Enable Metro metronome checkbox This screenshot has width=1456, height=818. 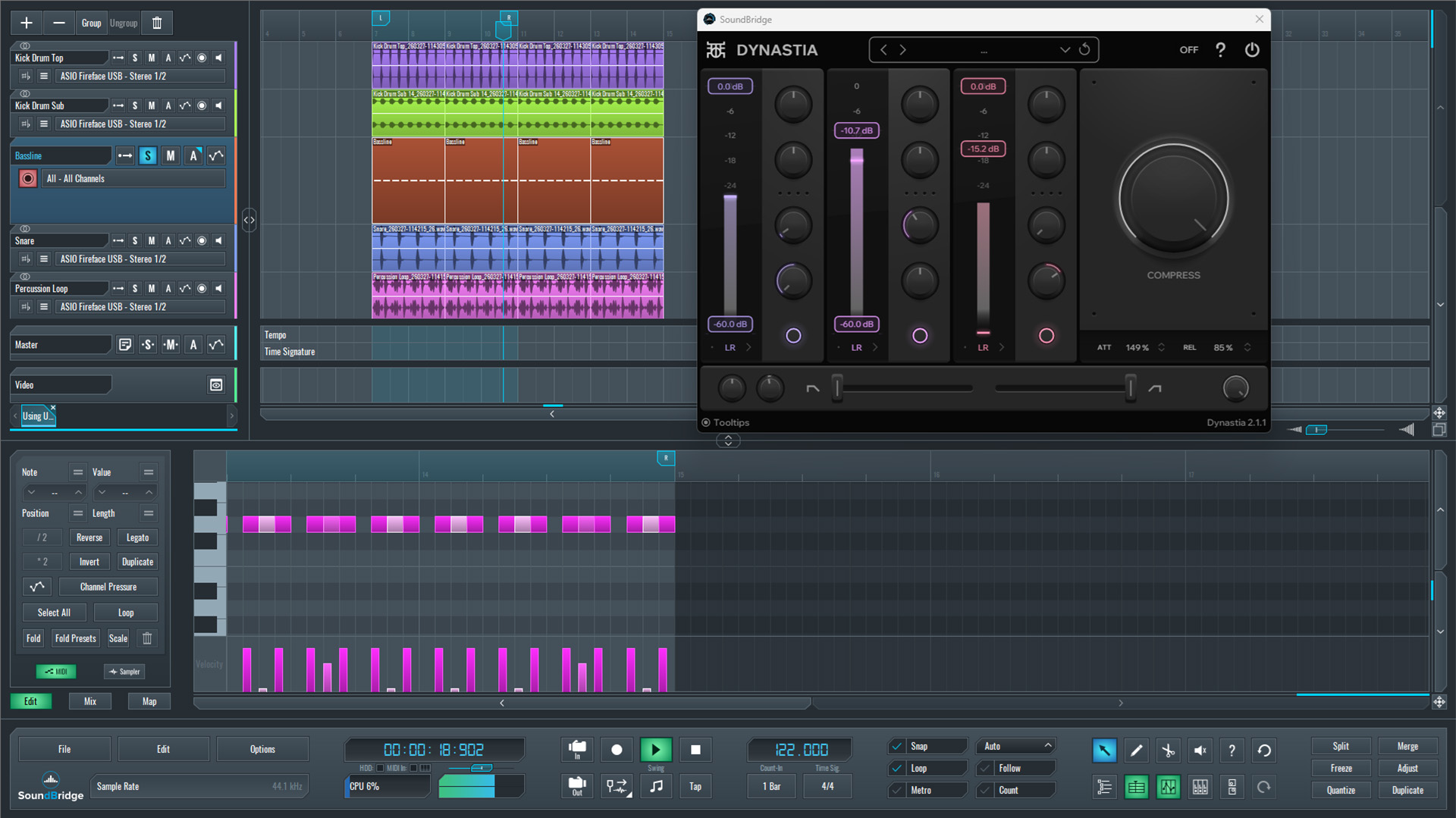pyautogui.click(x=896, y=790)
